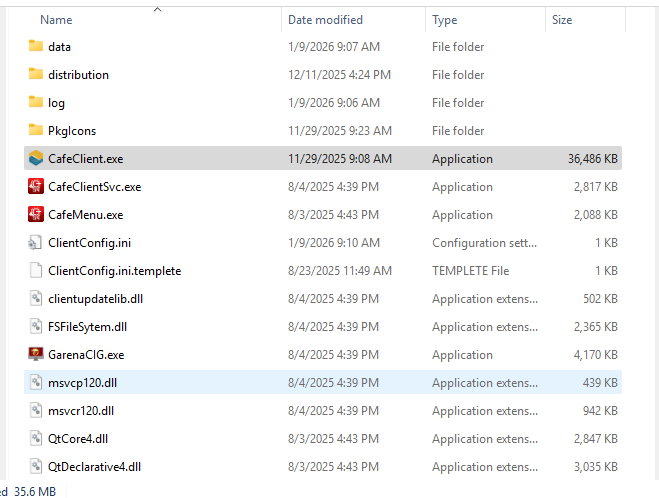Select the distribution folder name
The image size is (659, 498).
click(78, 74)
